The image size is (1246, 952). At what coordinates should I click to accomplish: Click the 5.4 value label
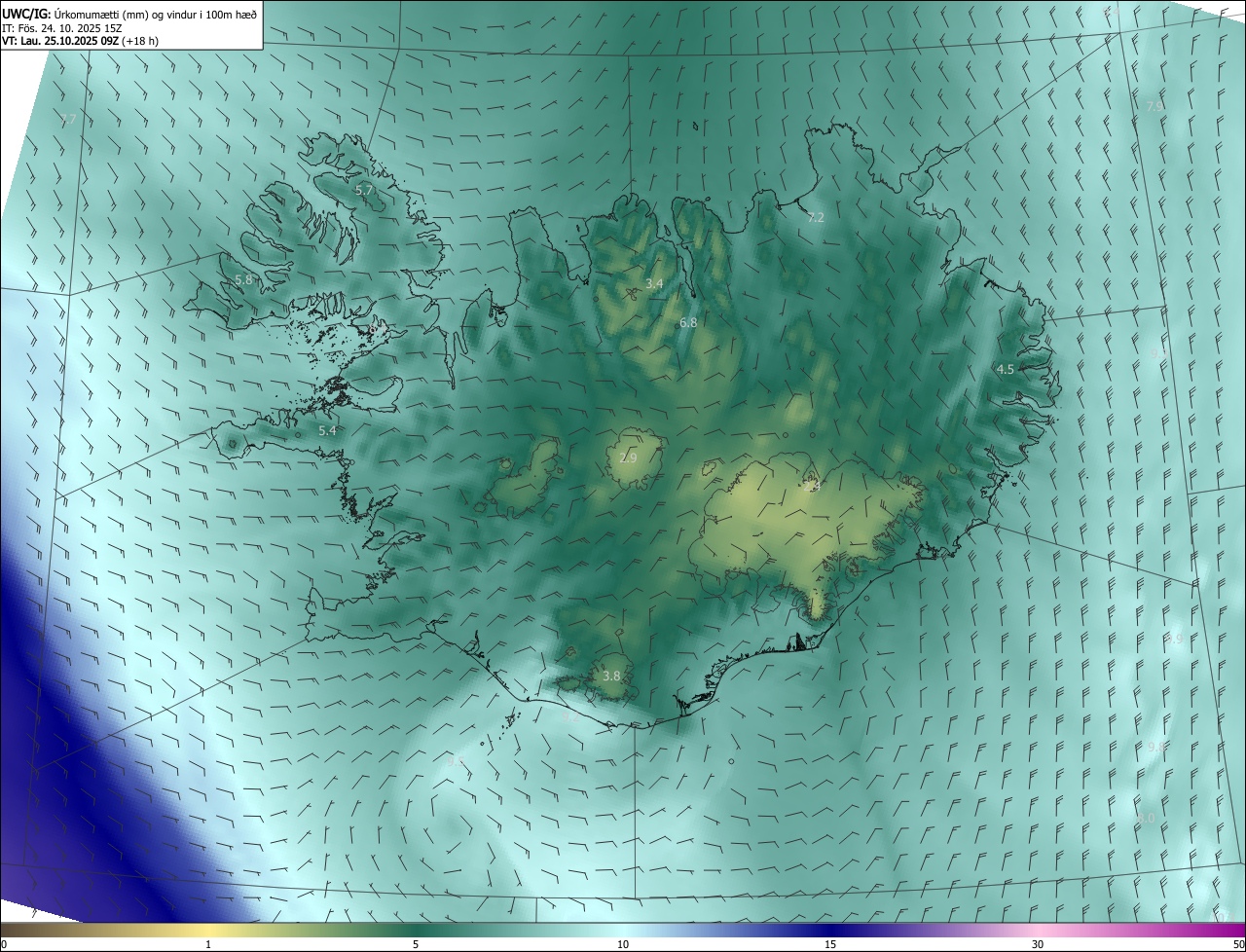(x=328, y=430)
